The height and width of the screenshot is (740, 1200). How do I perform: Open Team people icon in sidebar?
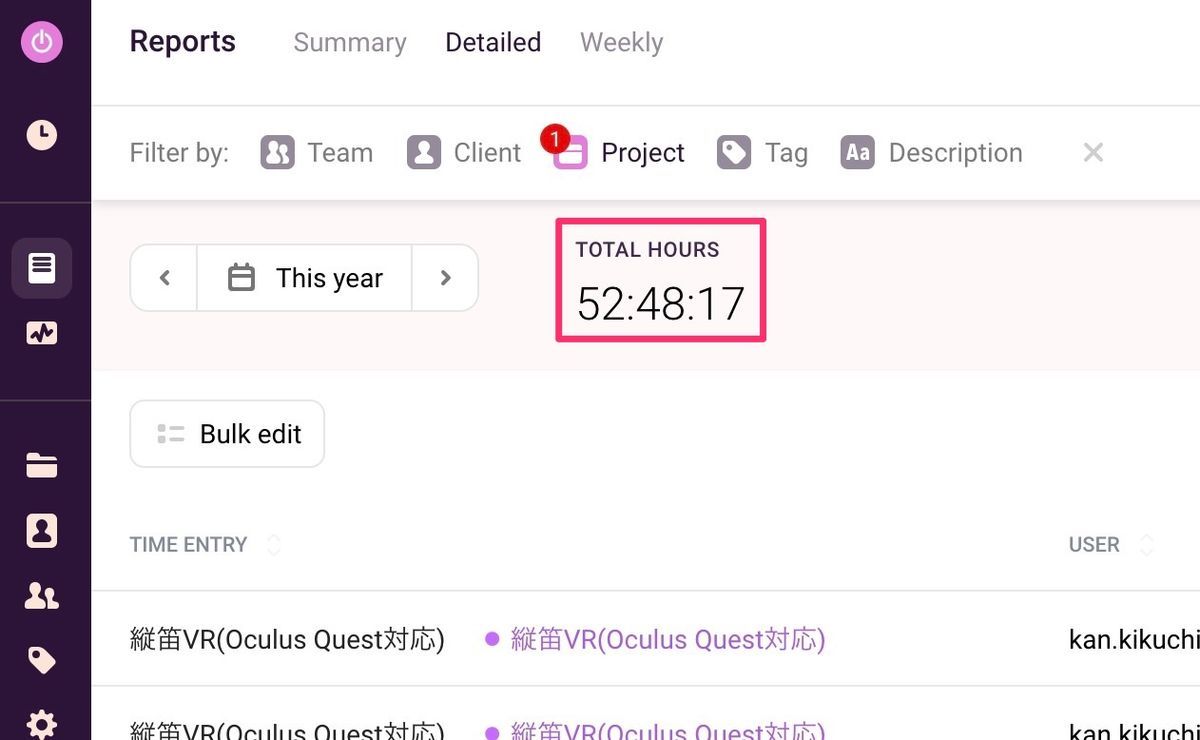41,596
